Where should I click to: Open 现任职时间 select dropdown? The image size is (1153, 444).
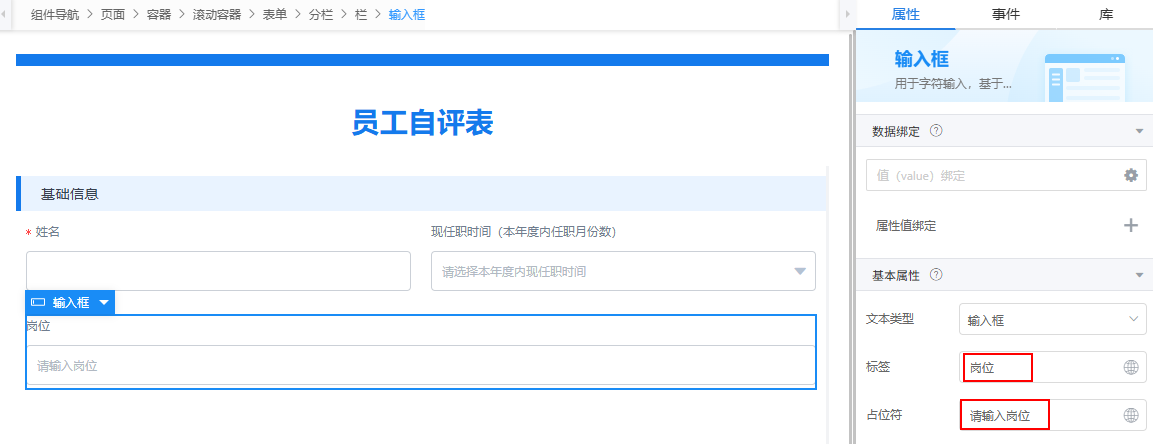[623, 271]
